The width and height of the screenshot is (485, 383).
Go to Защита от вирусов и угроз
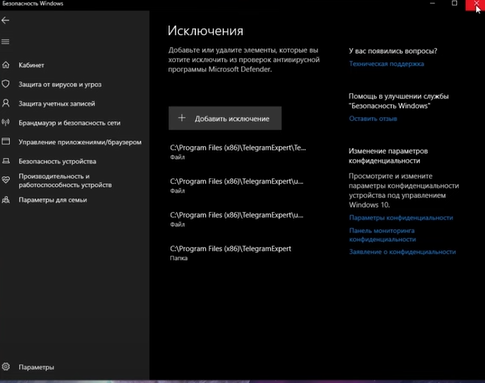tap(60, 84)
